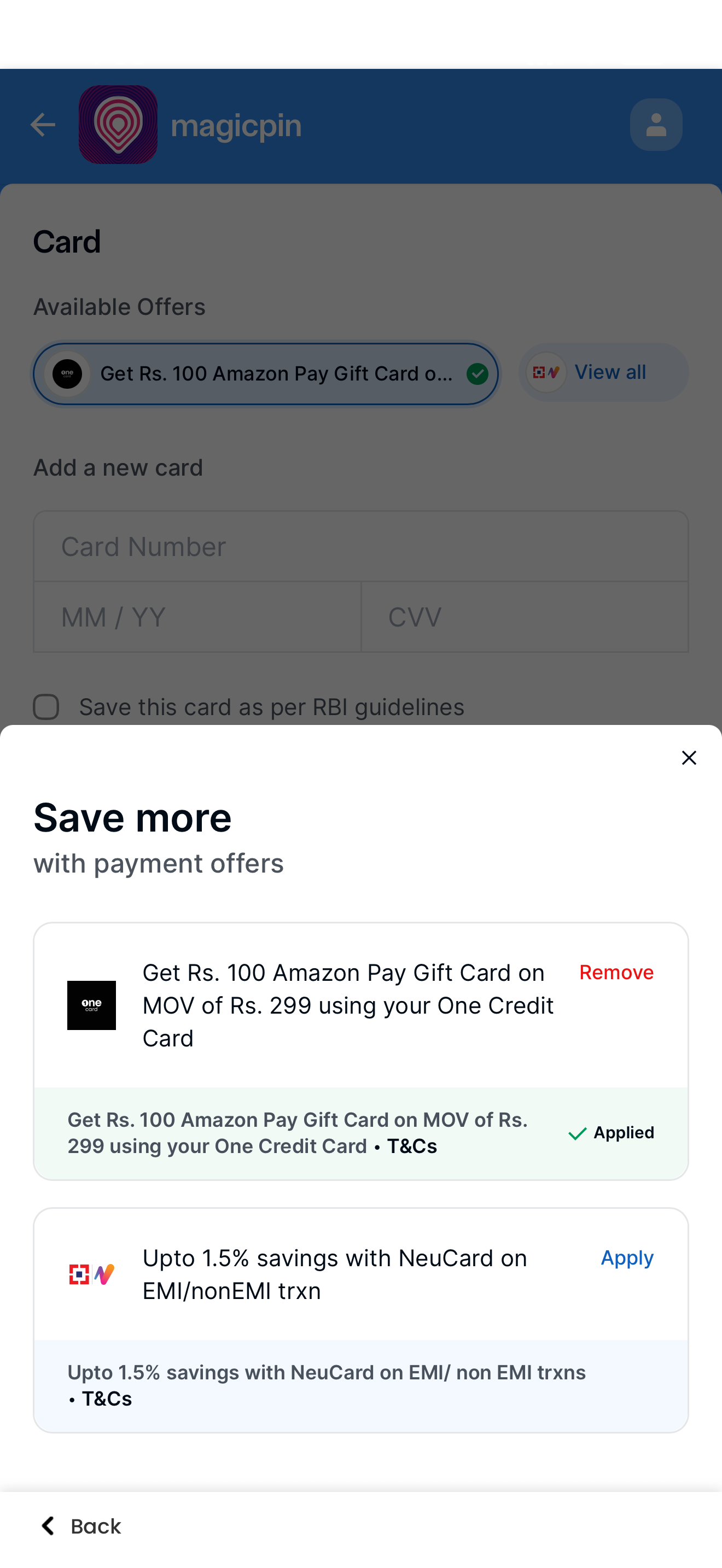Click the Card Number field

tap(361, 546)
